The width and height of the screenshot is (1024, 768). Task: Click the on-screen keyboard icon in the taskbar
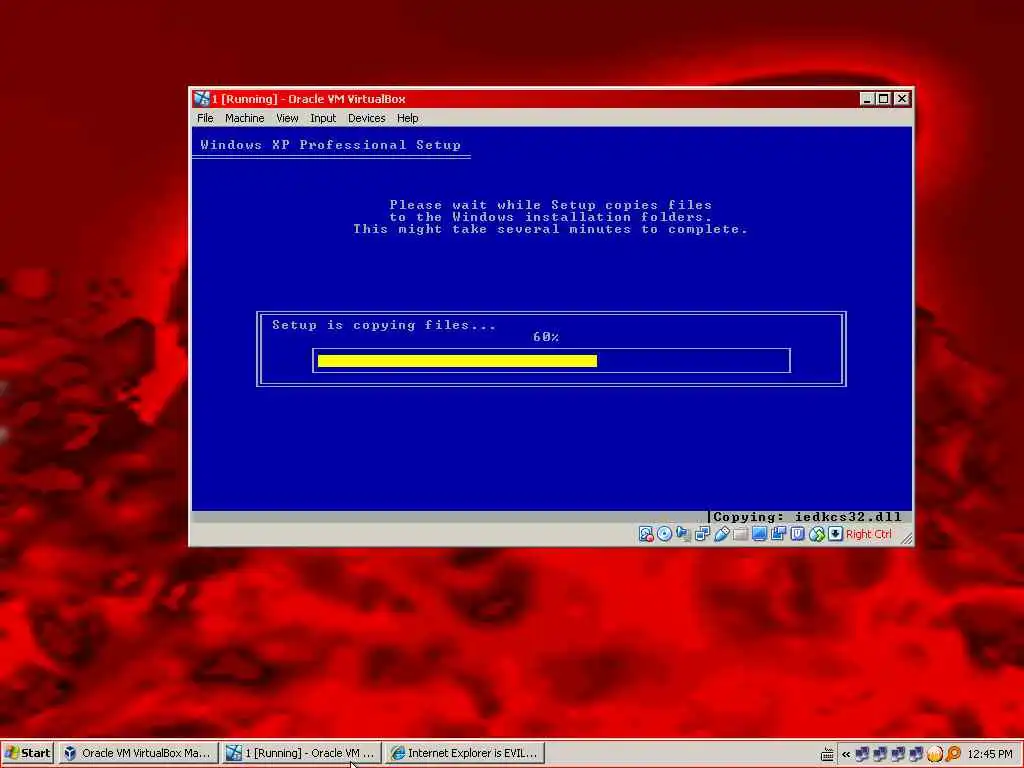coord(827,754)
